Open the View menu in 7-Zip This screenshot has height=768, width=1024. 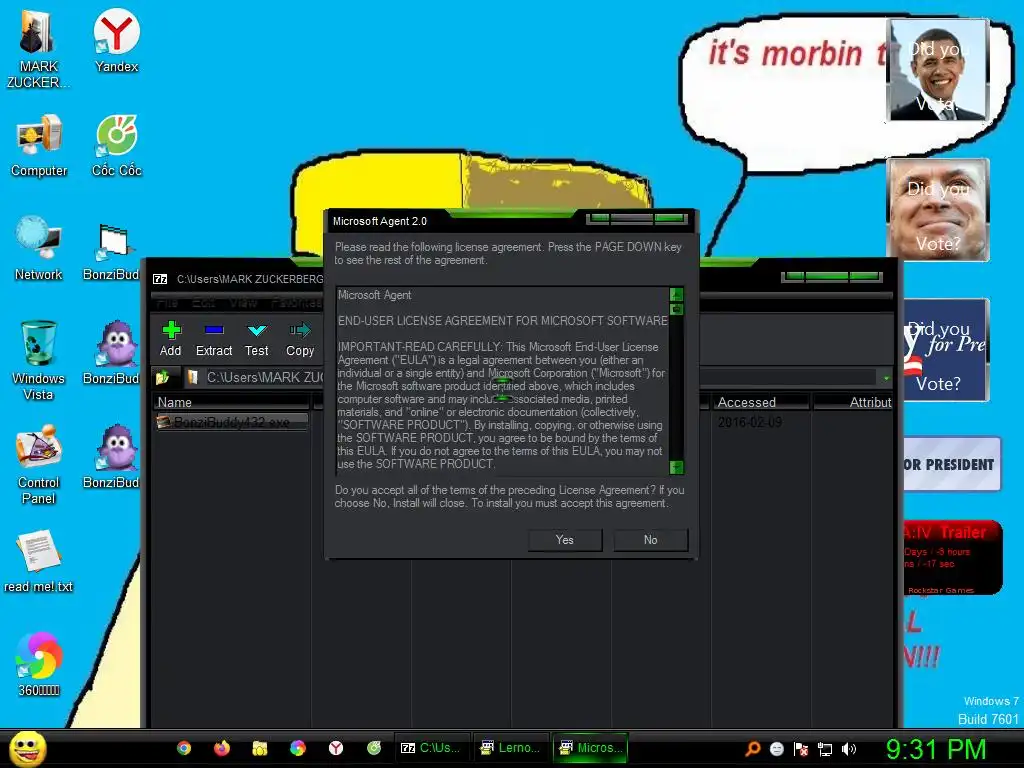pos(243,302)
